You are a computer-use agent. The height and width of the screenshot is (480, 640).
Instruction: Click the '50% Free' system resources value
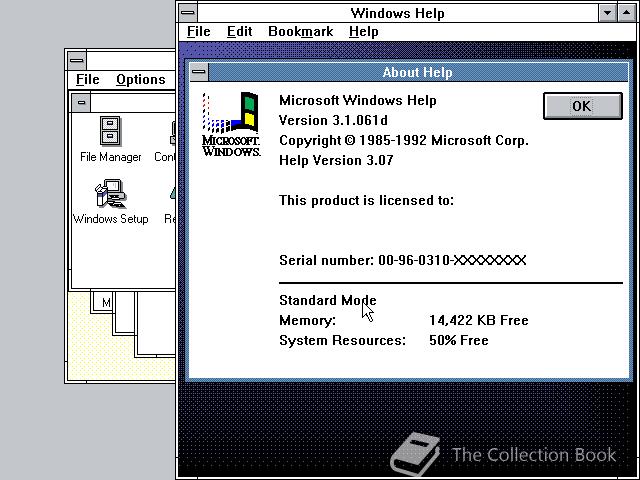click(x=458, y=340)
